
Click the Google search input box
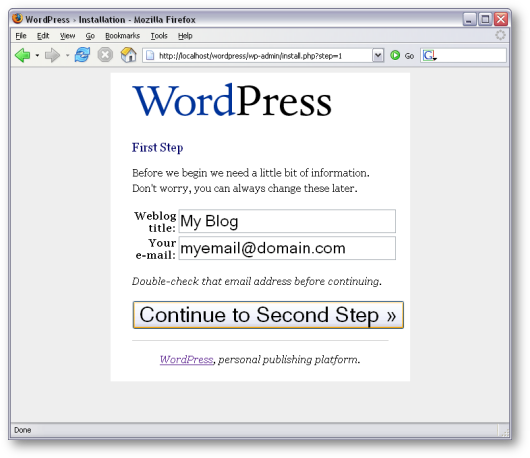[472, 55]
